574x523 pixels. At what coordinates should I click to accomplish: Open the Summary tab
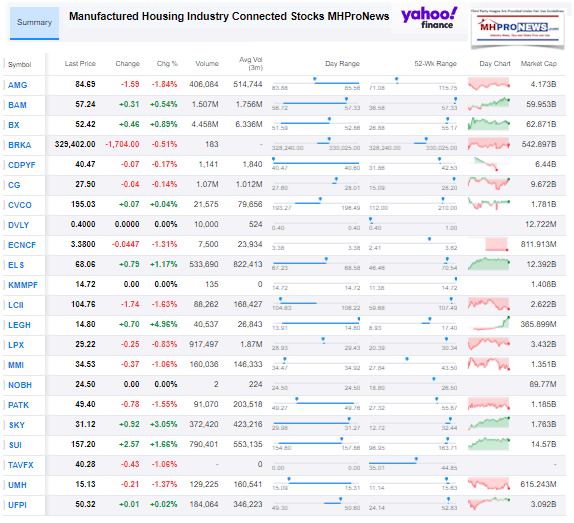click(x=34, y=23)
